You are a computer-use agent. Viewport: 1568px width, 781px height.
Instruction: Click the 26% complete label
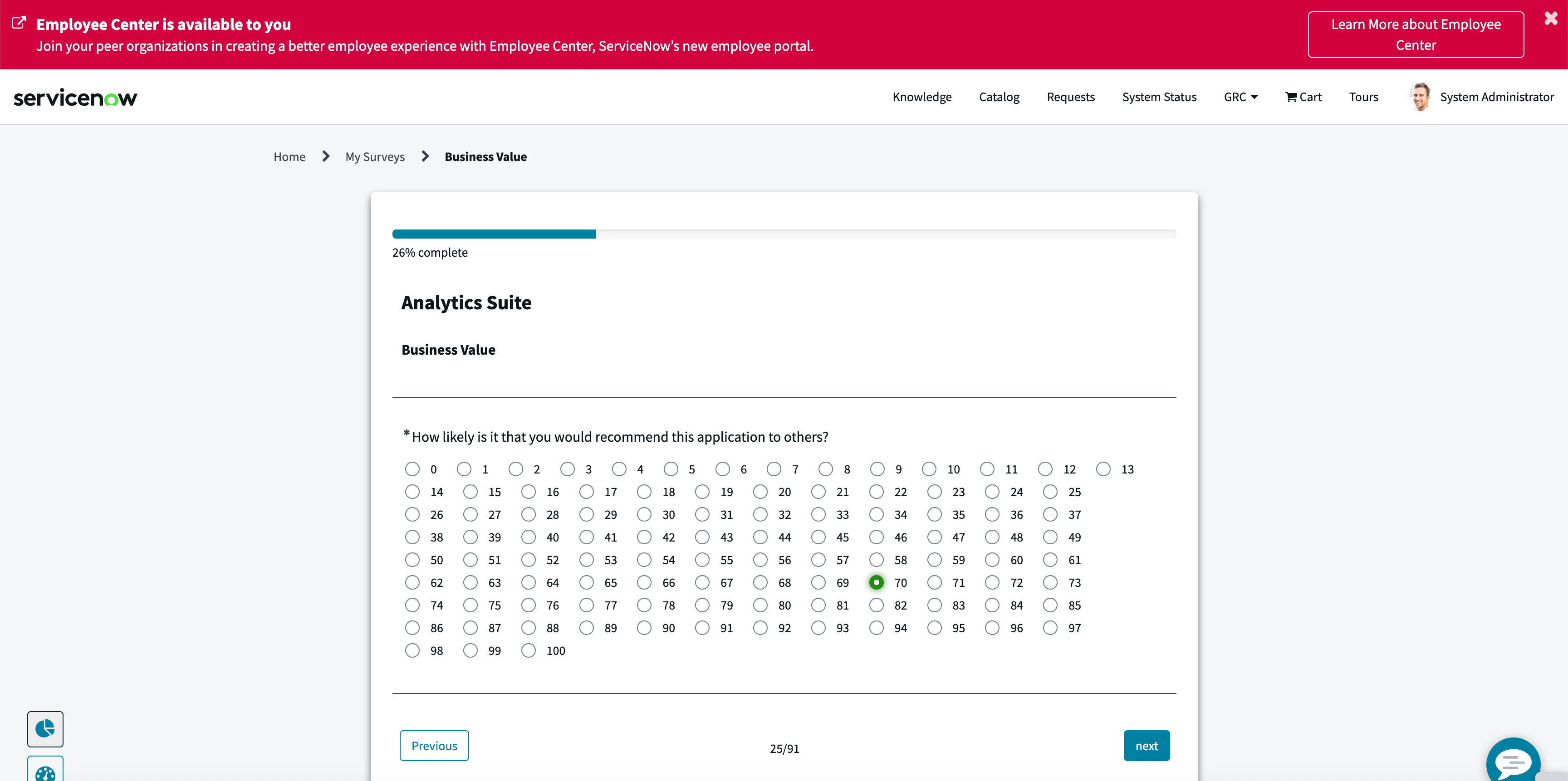(x=430, y=253)
